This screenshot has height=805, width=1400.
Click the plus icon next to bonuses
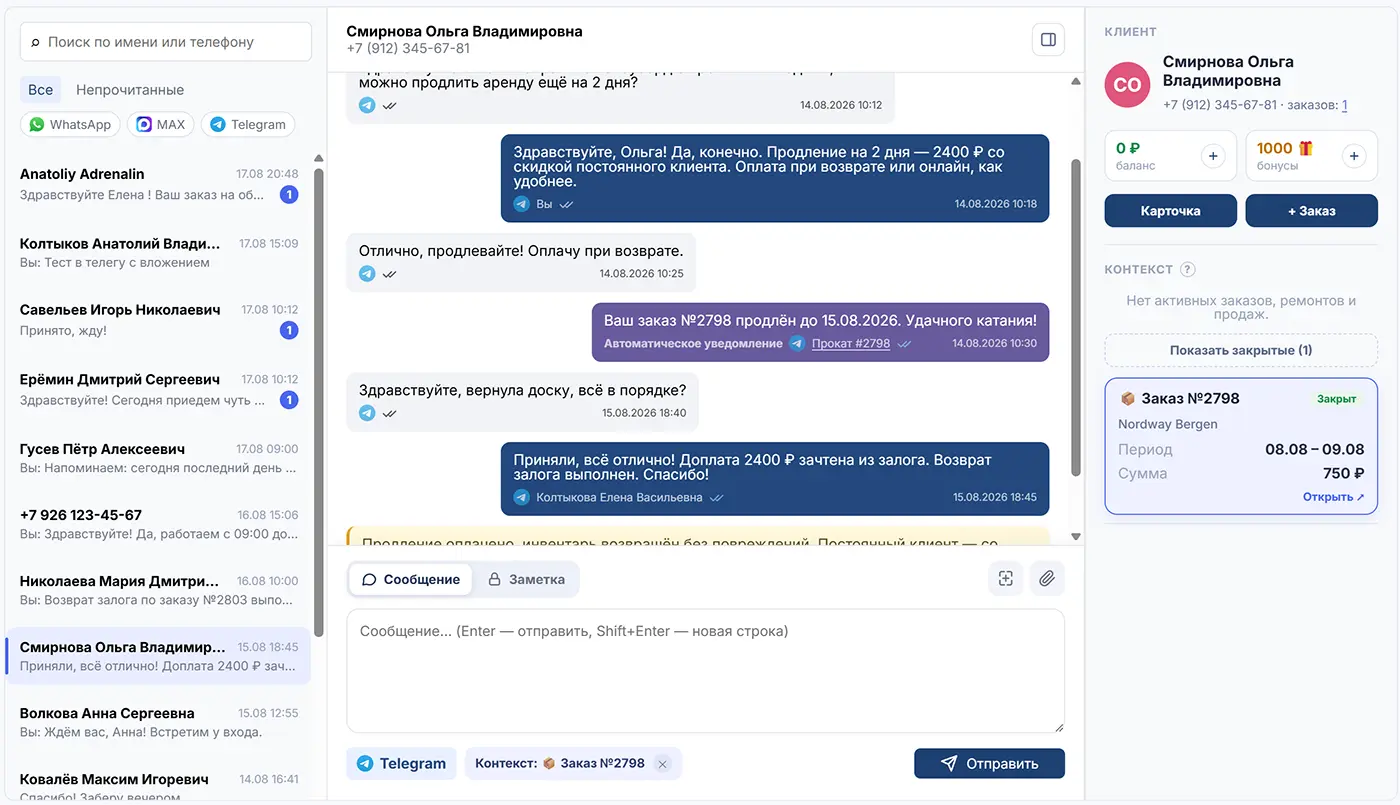1354,156
